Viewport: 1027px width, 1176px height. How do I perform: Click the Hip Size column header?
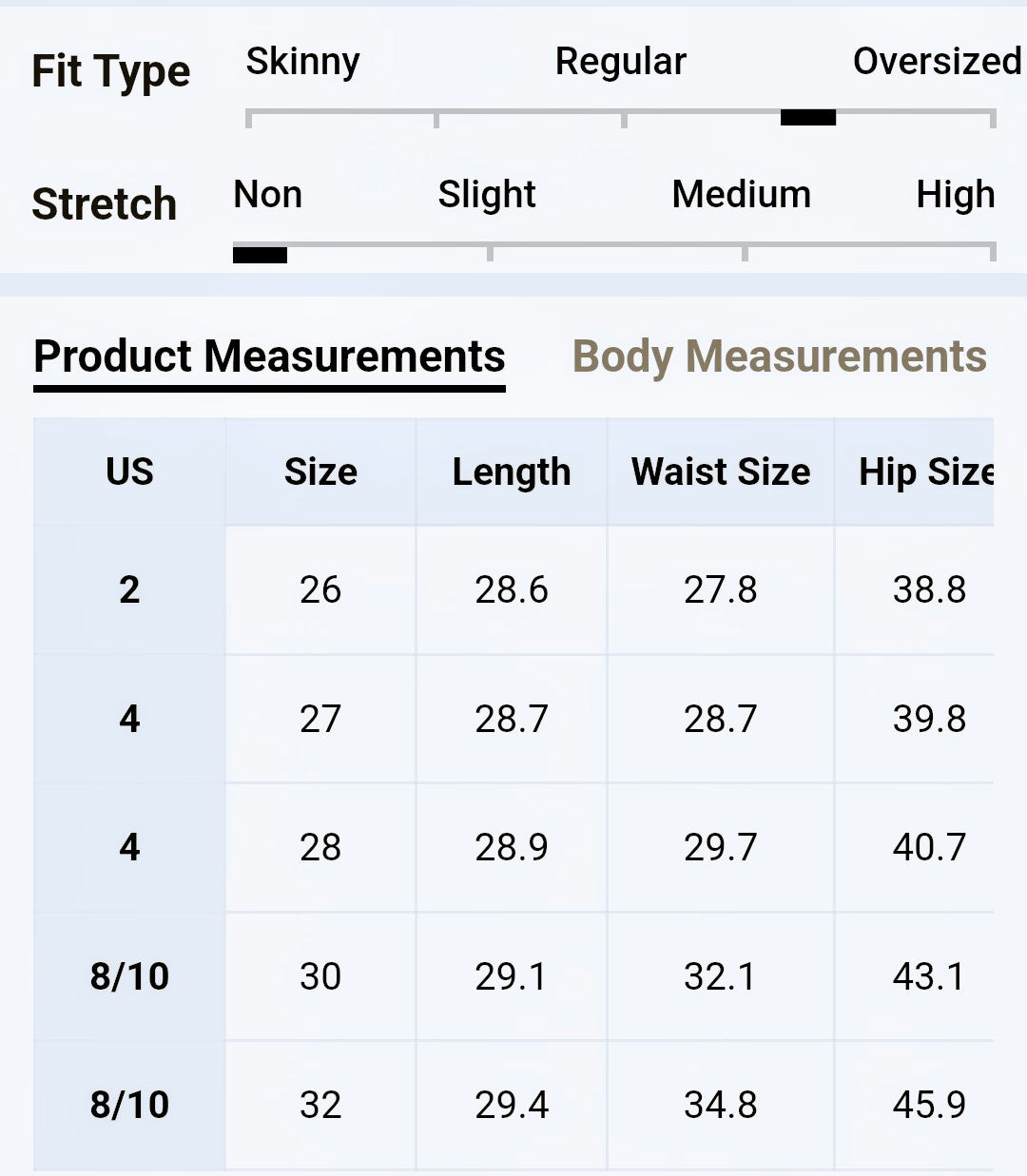(925, 472)
